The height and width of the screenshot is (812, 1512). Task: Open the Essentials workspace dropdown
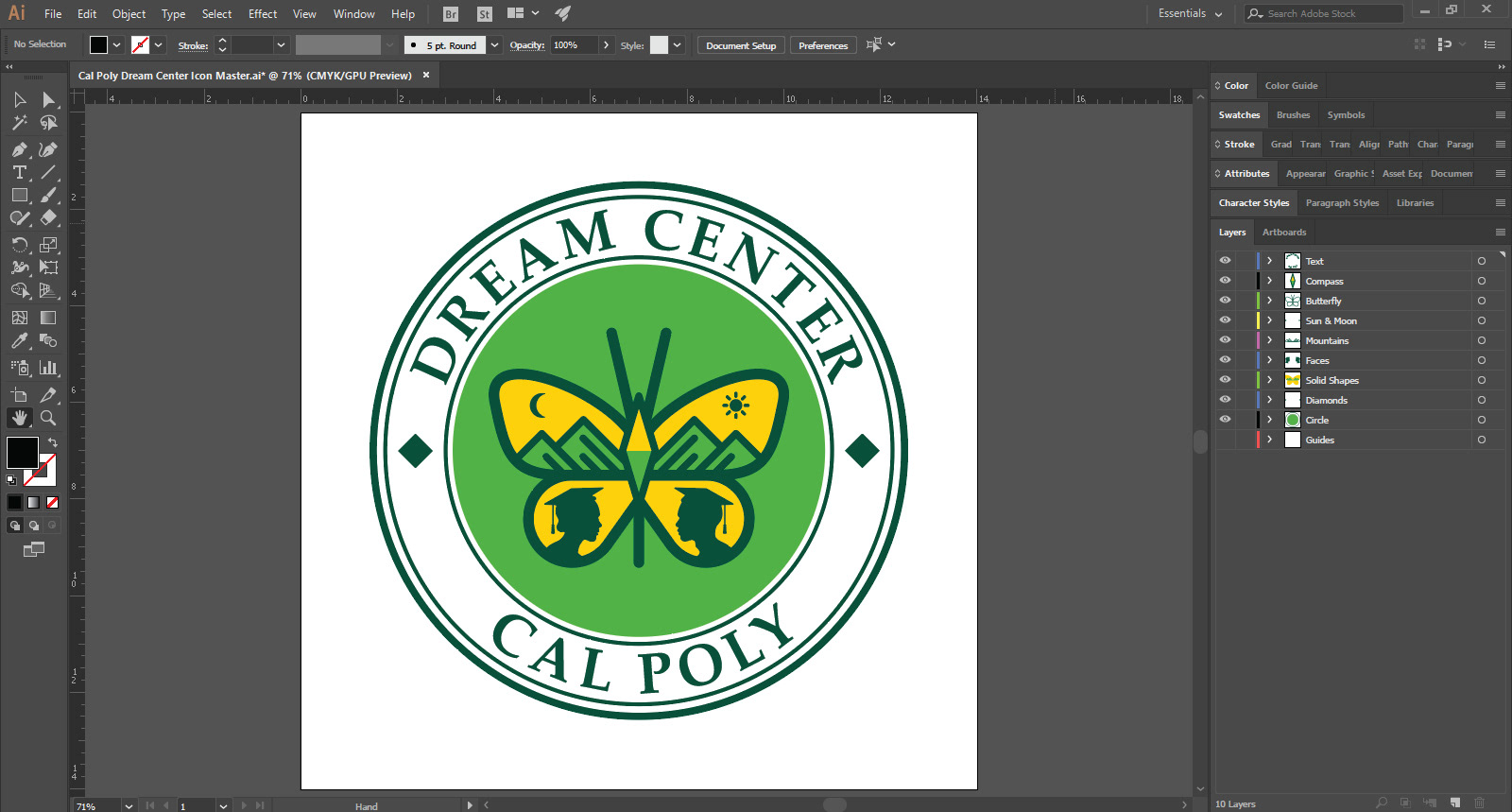coord(1190,13)
